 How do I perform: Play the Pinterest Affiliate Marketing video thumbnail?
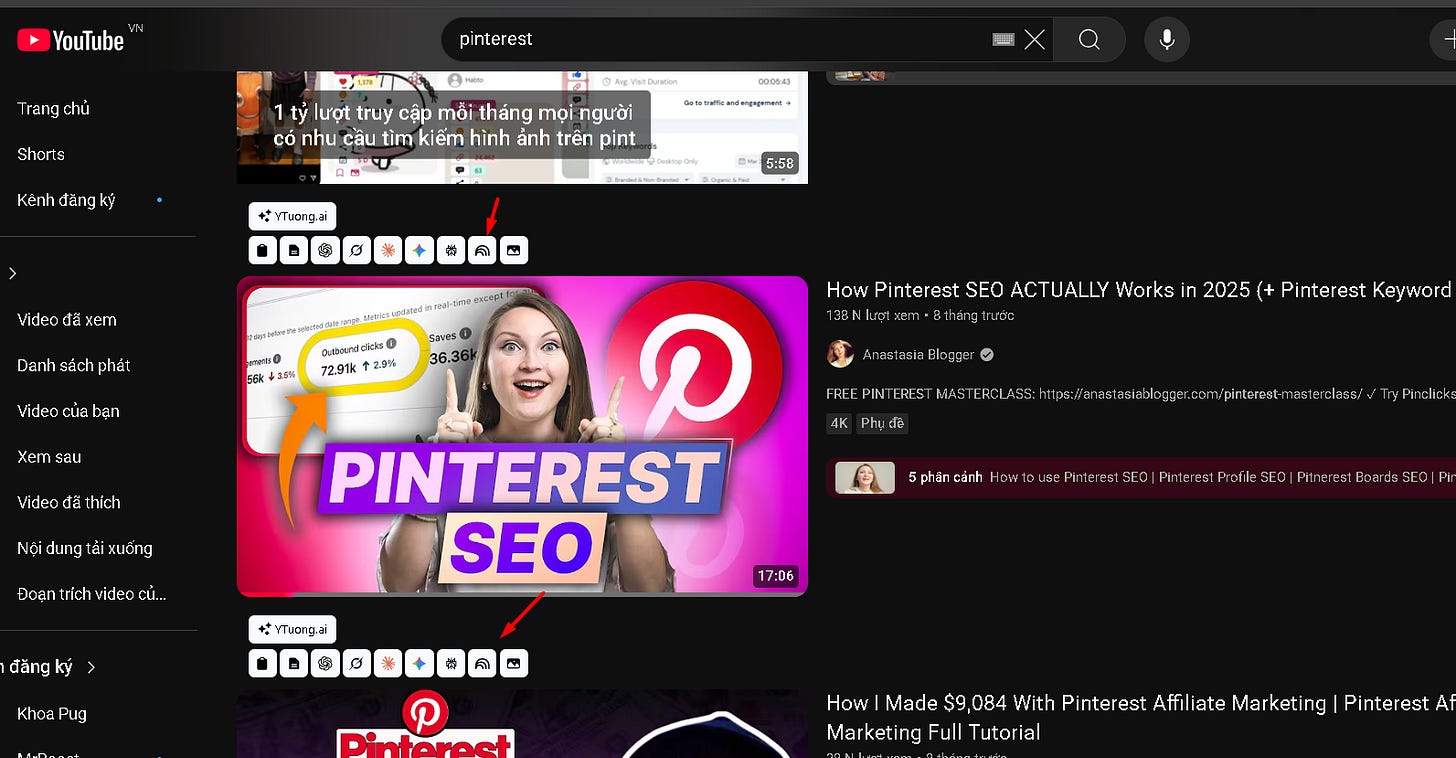click(522, 724)
